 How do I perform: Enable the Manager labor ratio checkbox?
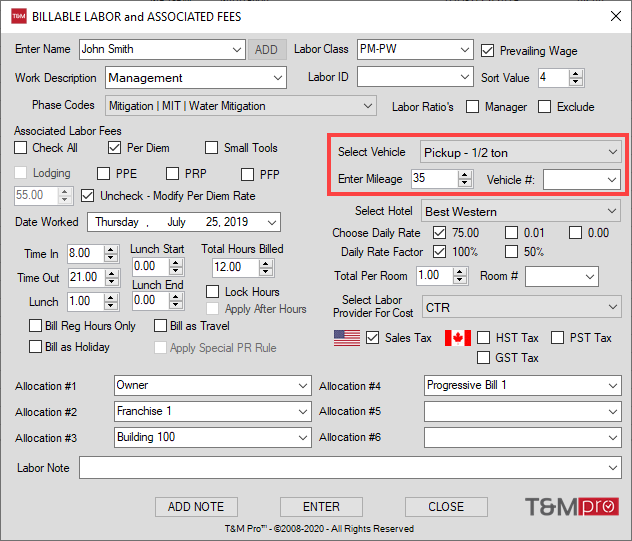pos(472,107)
